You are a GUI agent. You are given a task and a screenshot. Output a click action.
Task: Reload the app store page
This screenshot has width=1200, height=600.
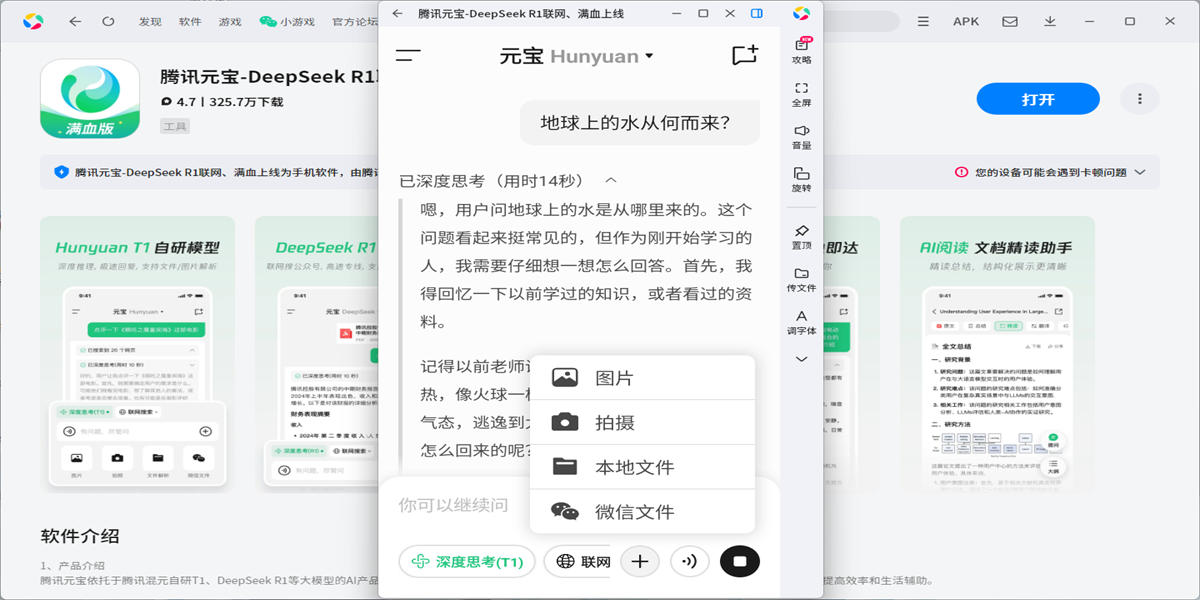(x=108, y=21)
